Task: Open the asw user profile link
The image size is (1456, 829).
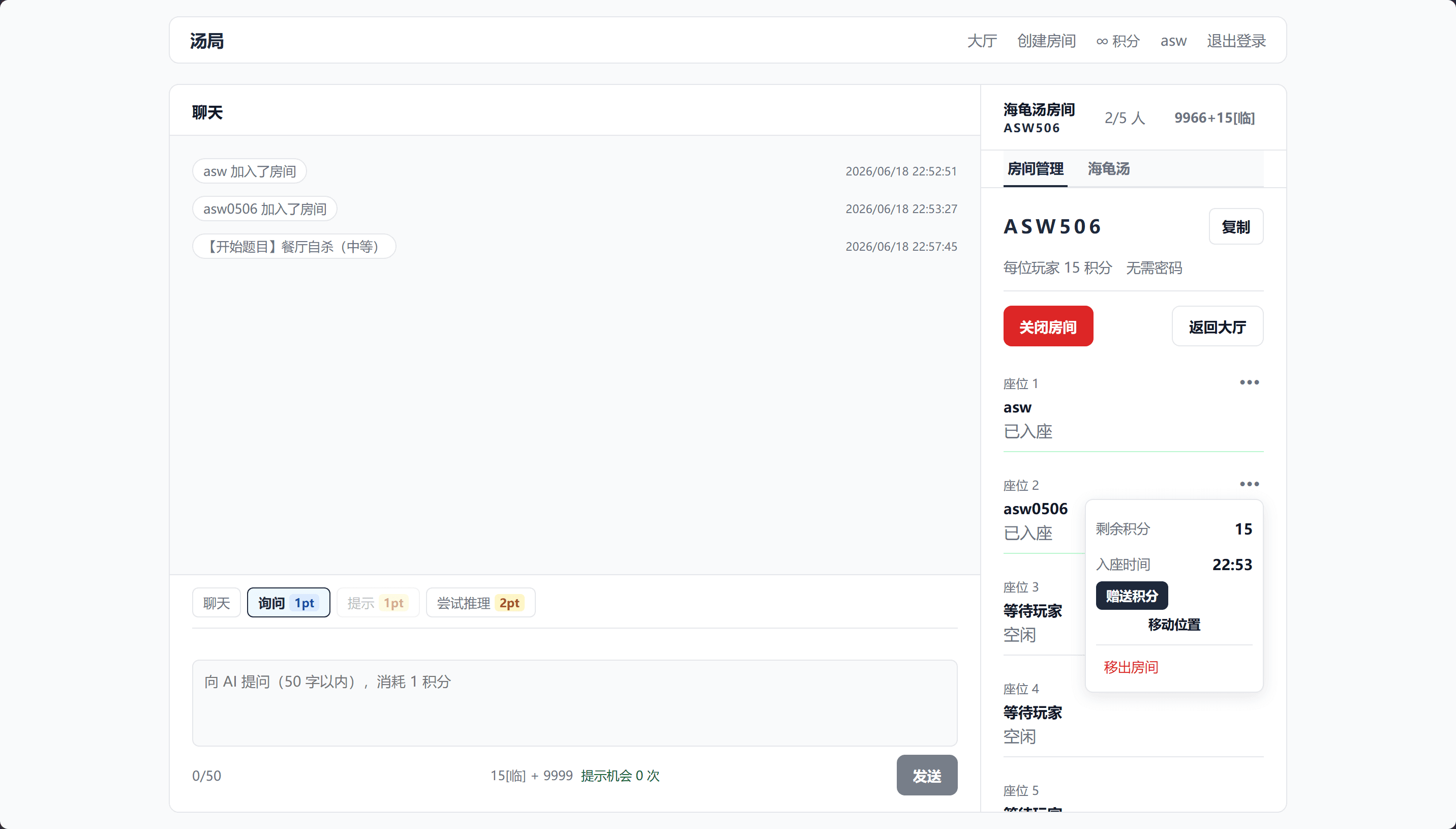Action: [x=1173, y=41]
